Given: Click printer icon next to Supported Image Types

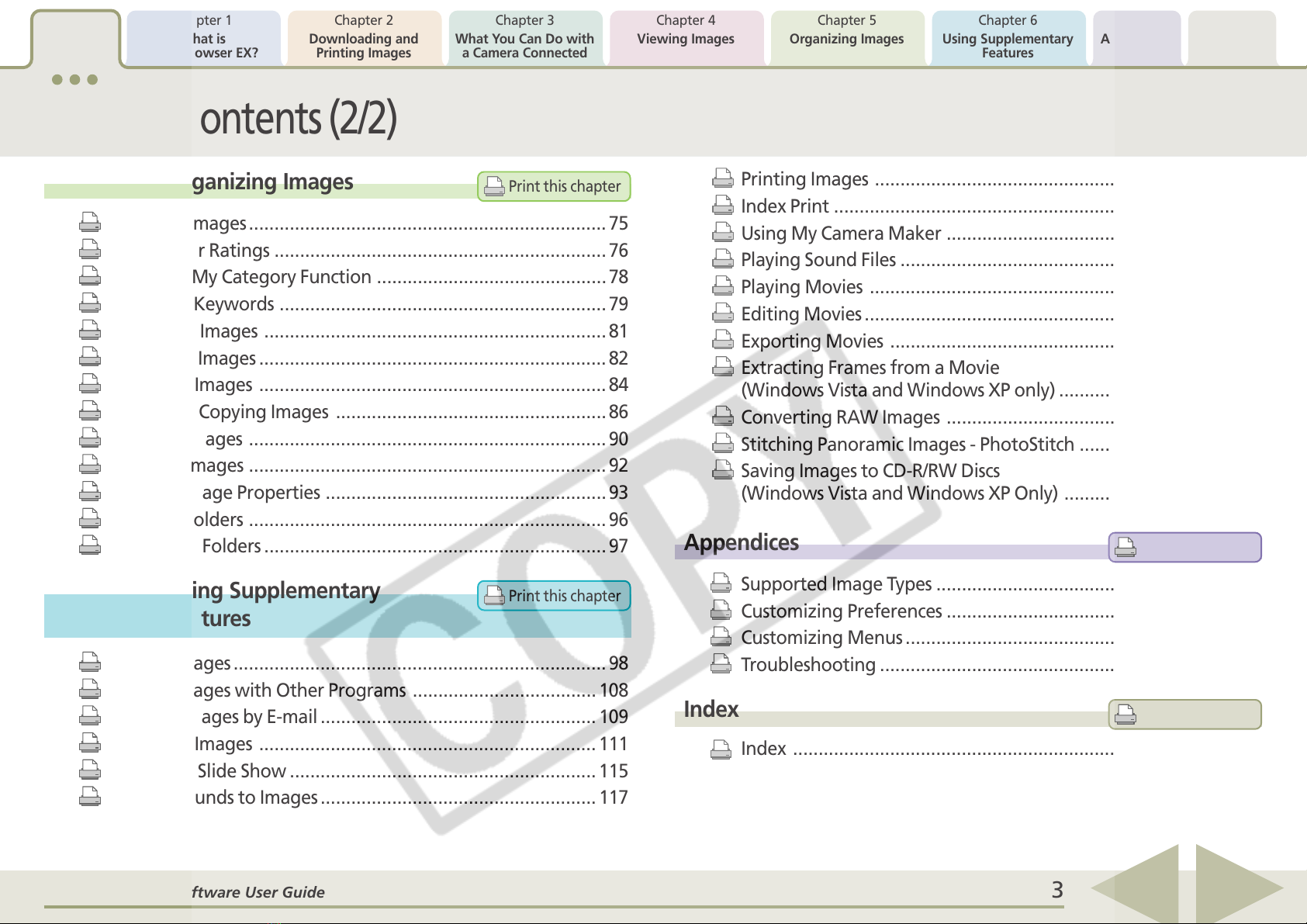Looking at the screenshot, I should (x=721, y=583).
